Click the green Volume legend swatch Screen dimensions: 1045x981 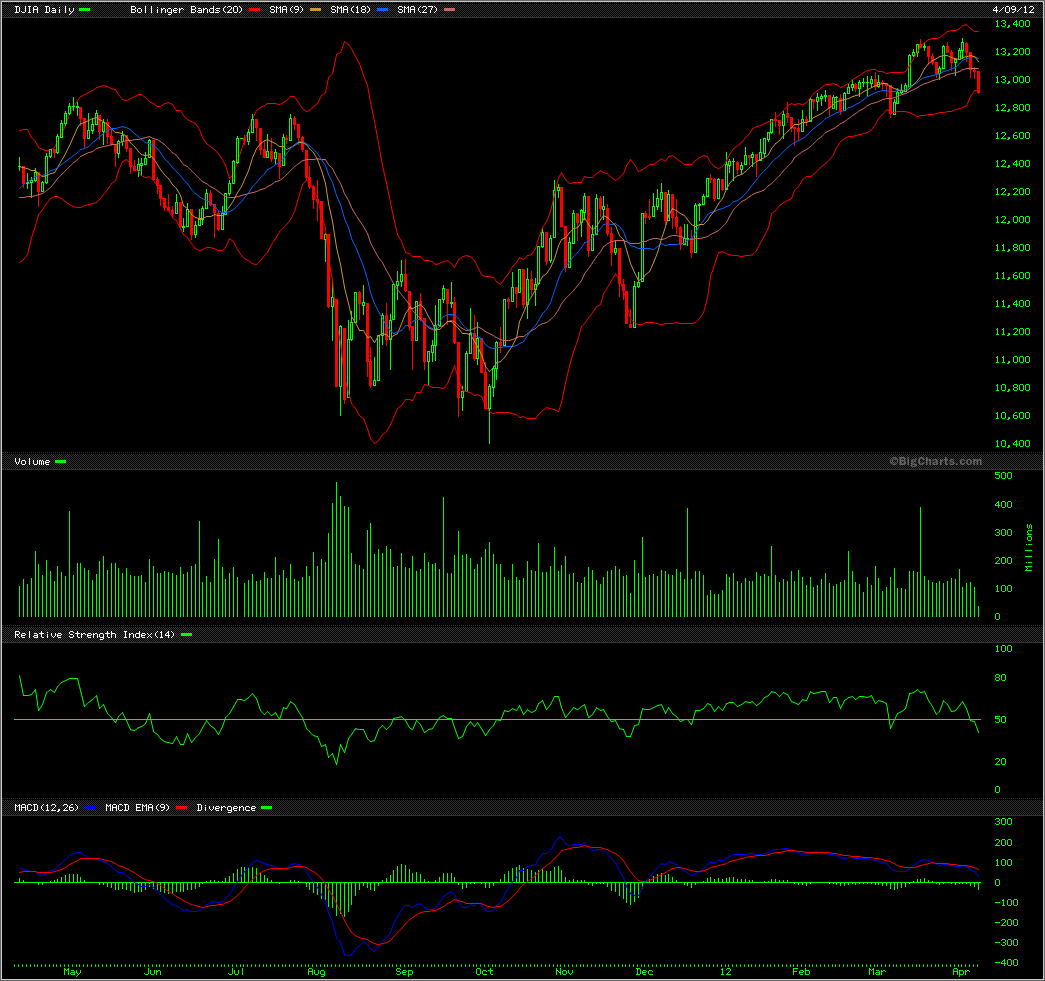click(60, 462)
